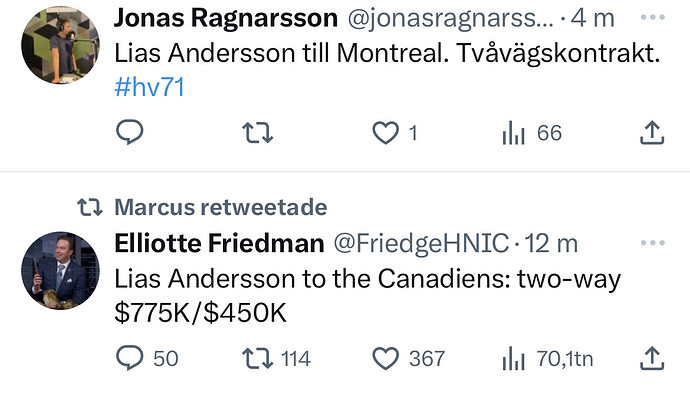The image size is (690, 396).
Task: Reply to Jonas Ragnarsson's tweet
Action: (x=129, y=132)
